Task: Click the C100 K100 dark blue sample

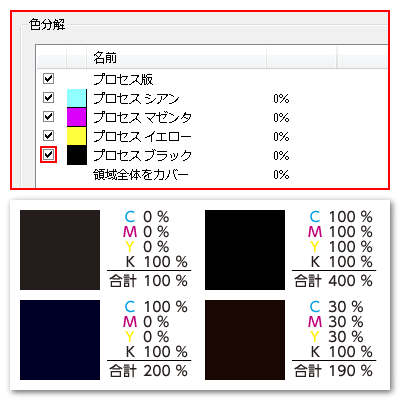Action: click(x=60, y=340)
